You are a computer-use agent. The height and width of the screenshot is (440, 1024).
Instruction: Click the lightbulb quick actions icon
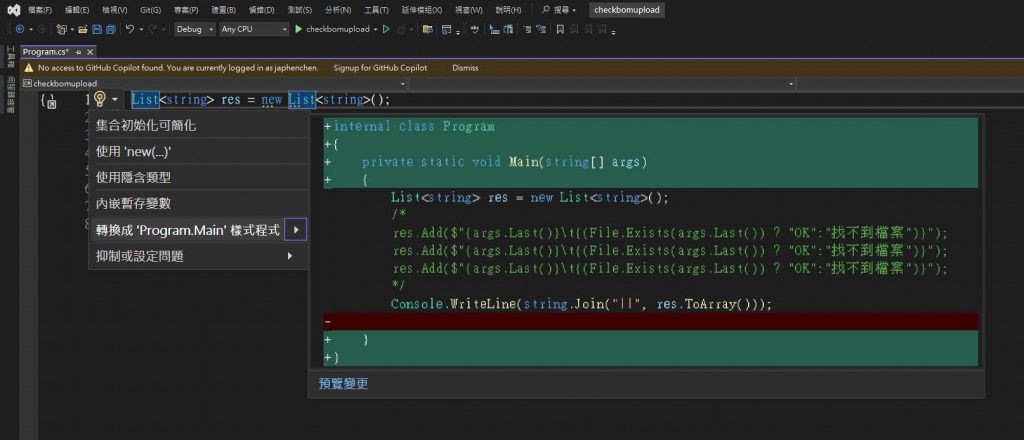click(99, 99)
